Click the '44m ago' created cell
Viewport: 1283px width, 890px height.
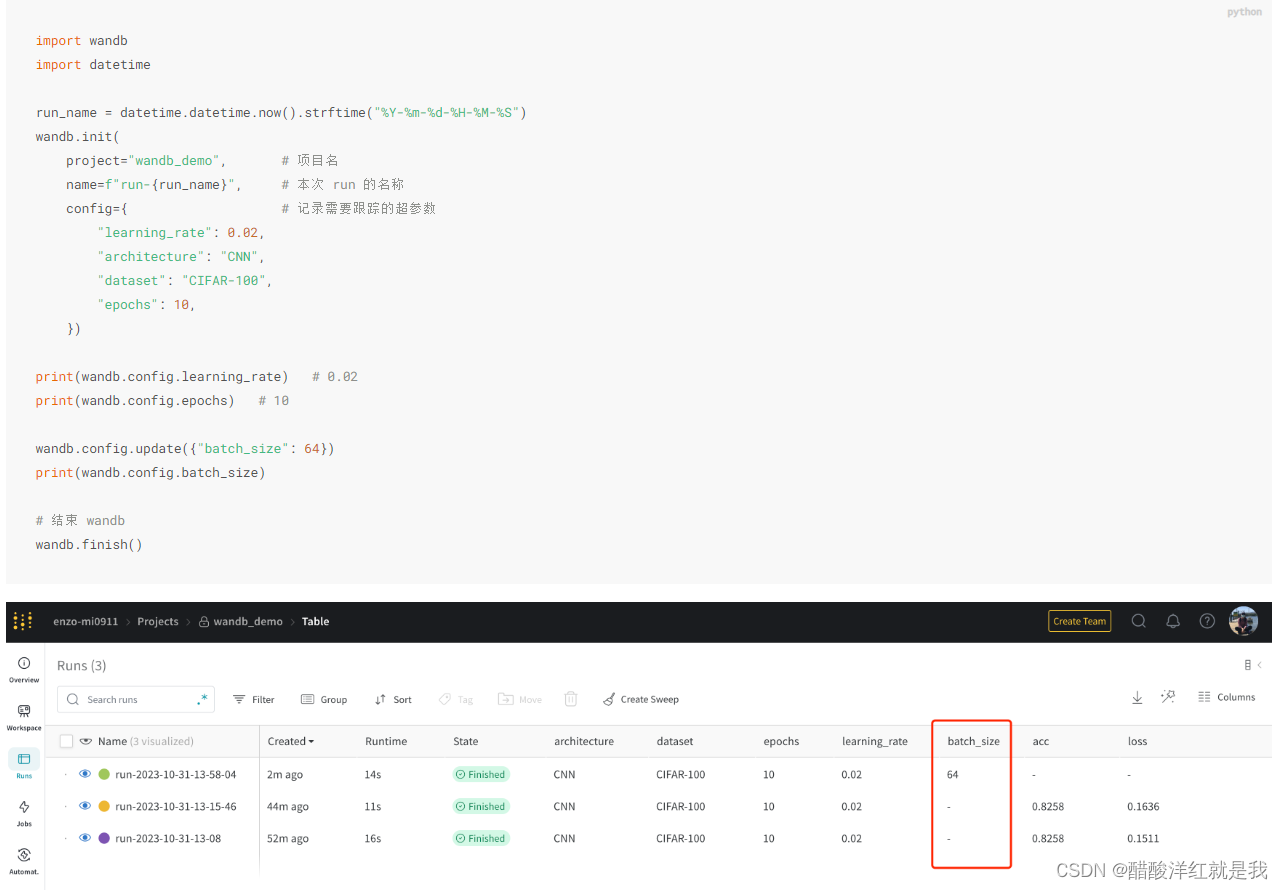click(x=288, y=806)
